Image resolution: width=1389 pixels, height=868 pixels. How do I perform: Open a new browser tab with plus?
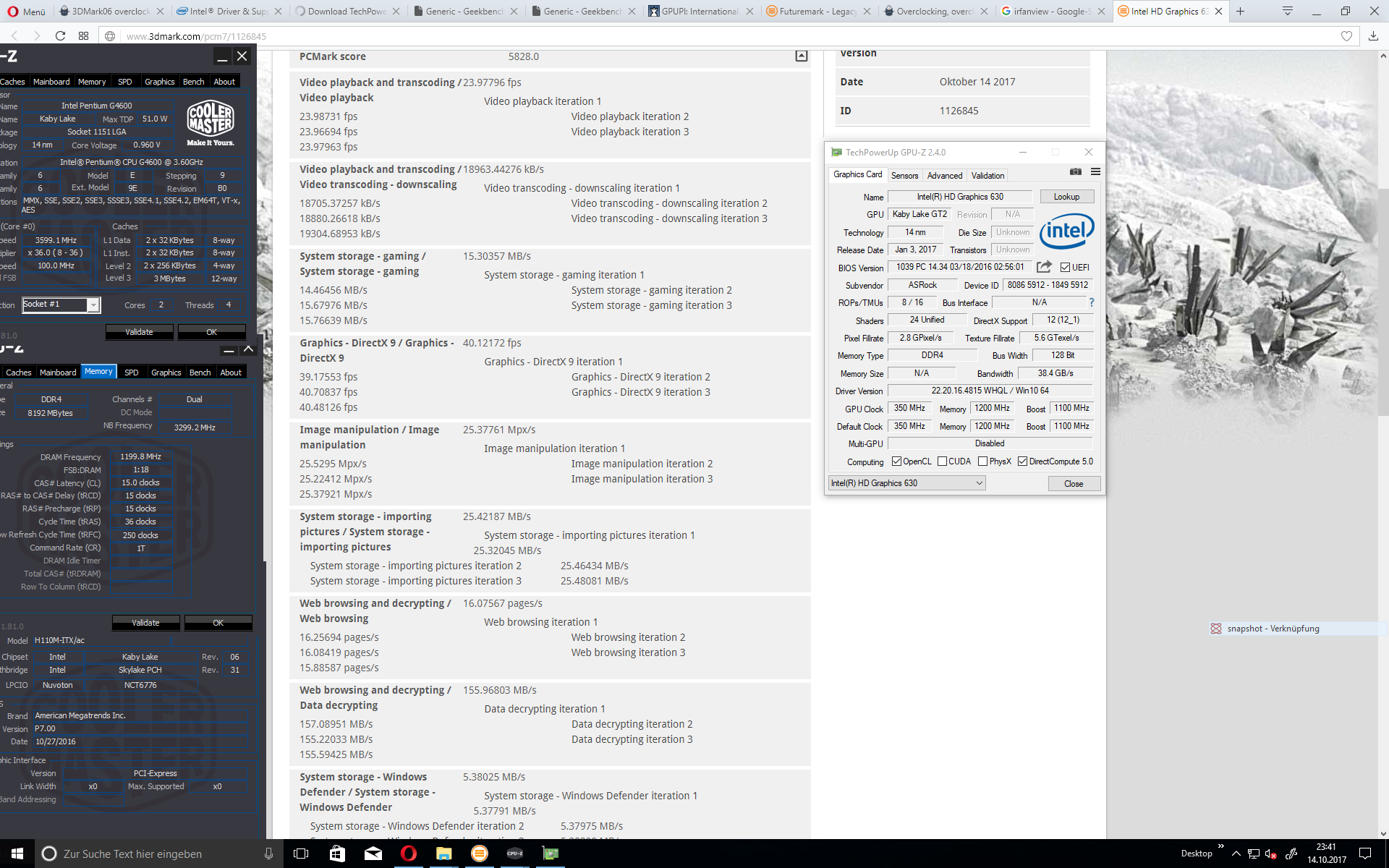tap(1240, 12)
